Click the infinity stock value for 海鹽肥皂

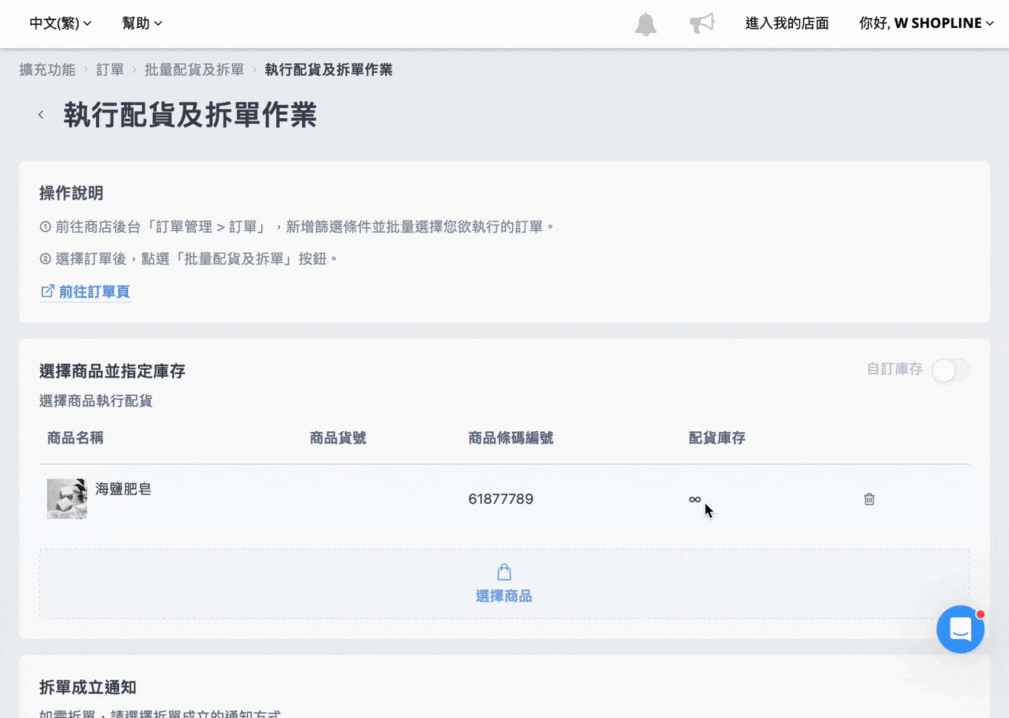[694, 499]
